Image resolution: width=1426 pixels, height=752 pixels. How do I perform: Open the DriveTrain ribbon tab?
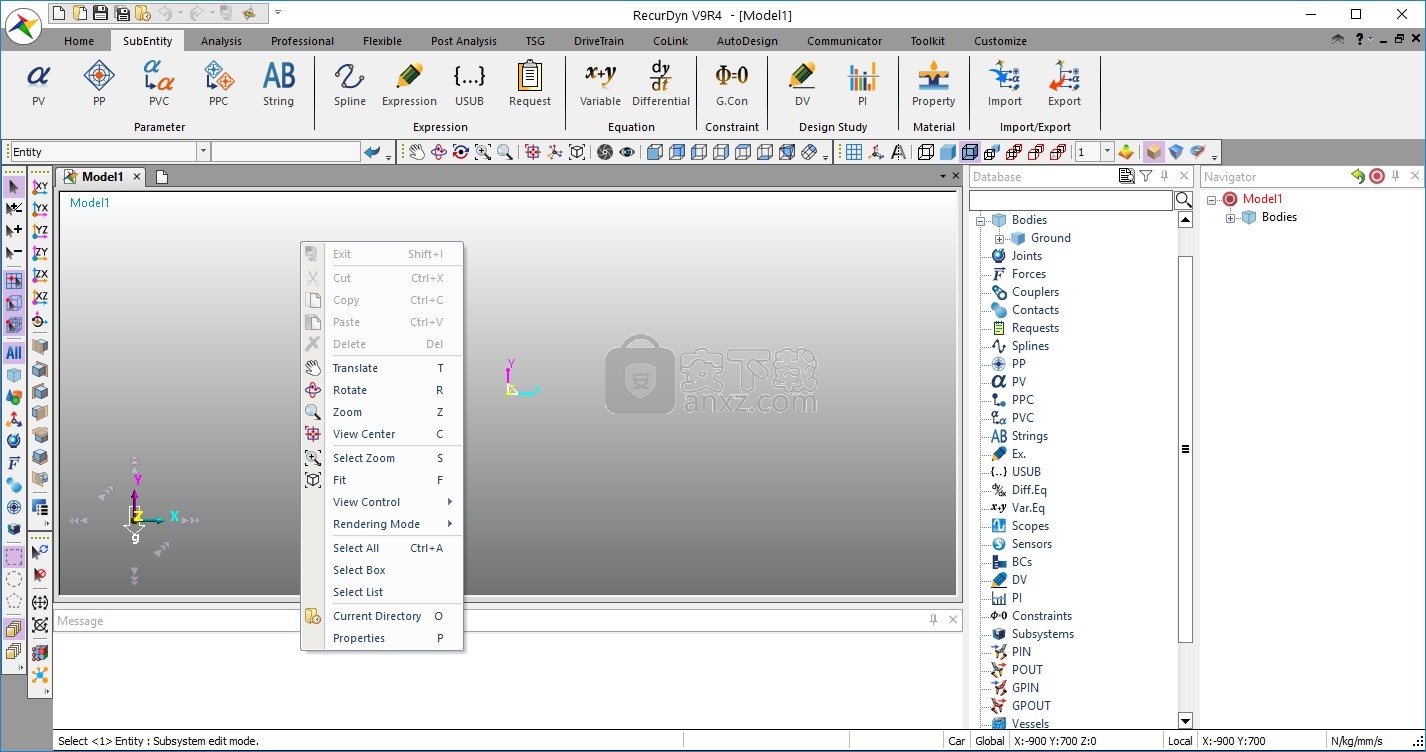point(599,41)
